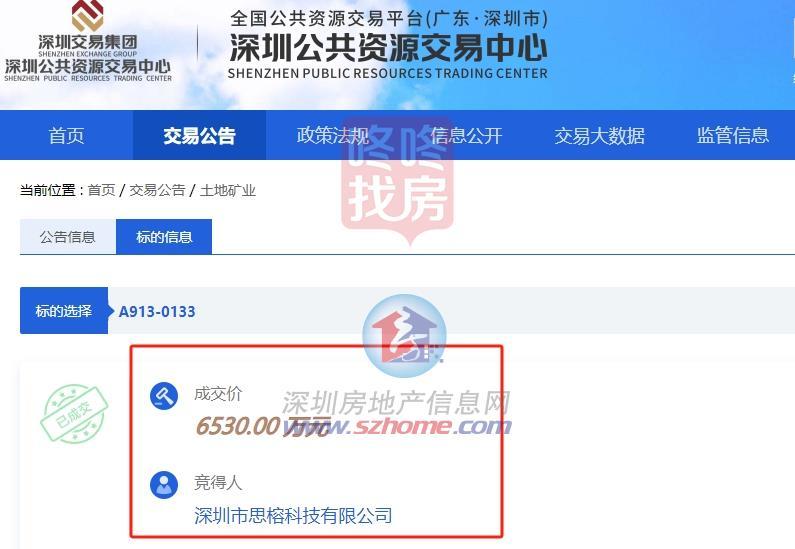Click the round house watermark logo

[404, 336]
